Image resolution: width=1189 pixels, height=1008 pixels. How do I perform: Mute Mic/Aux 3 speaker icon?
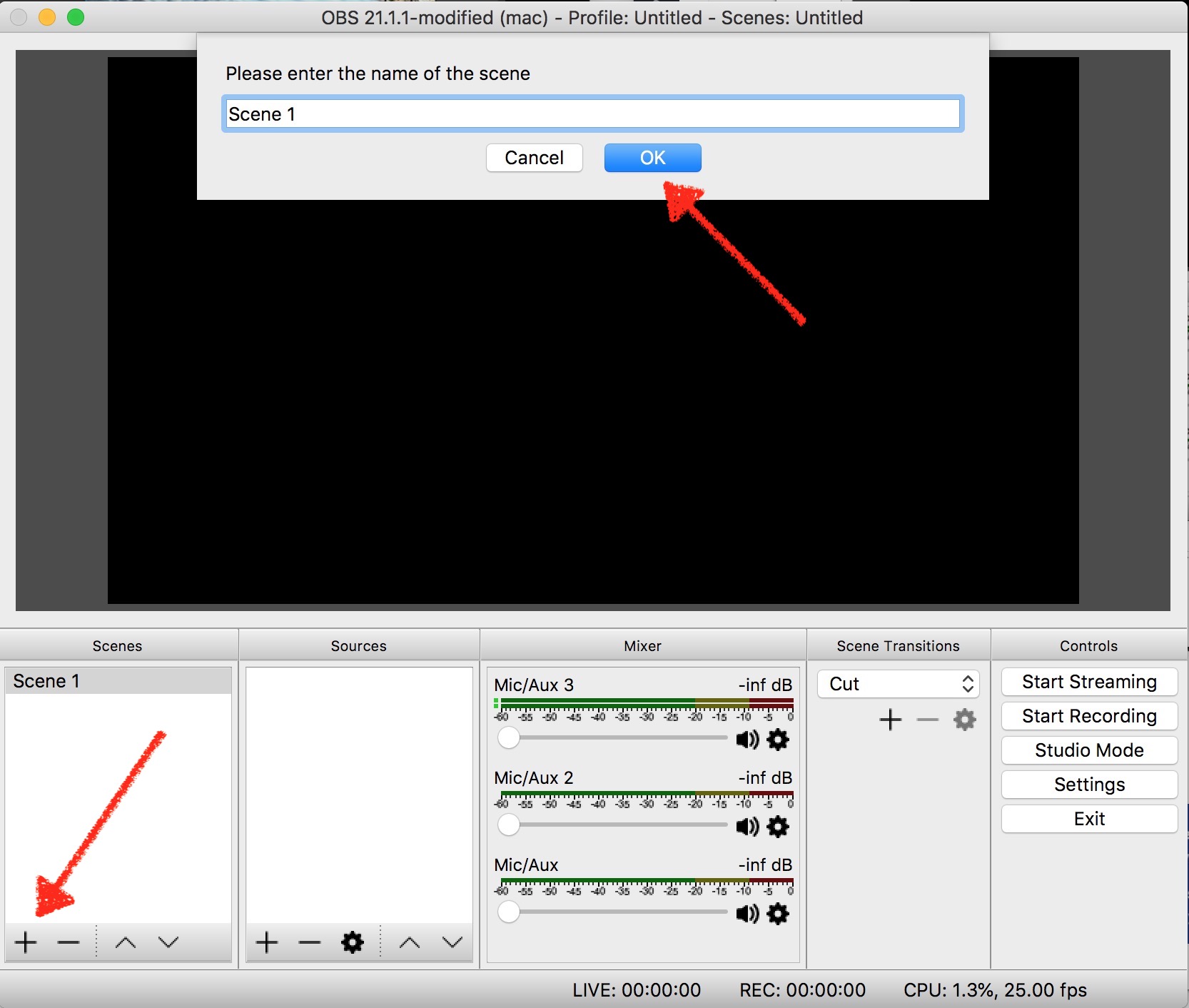[747, 740]
